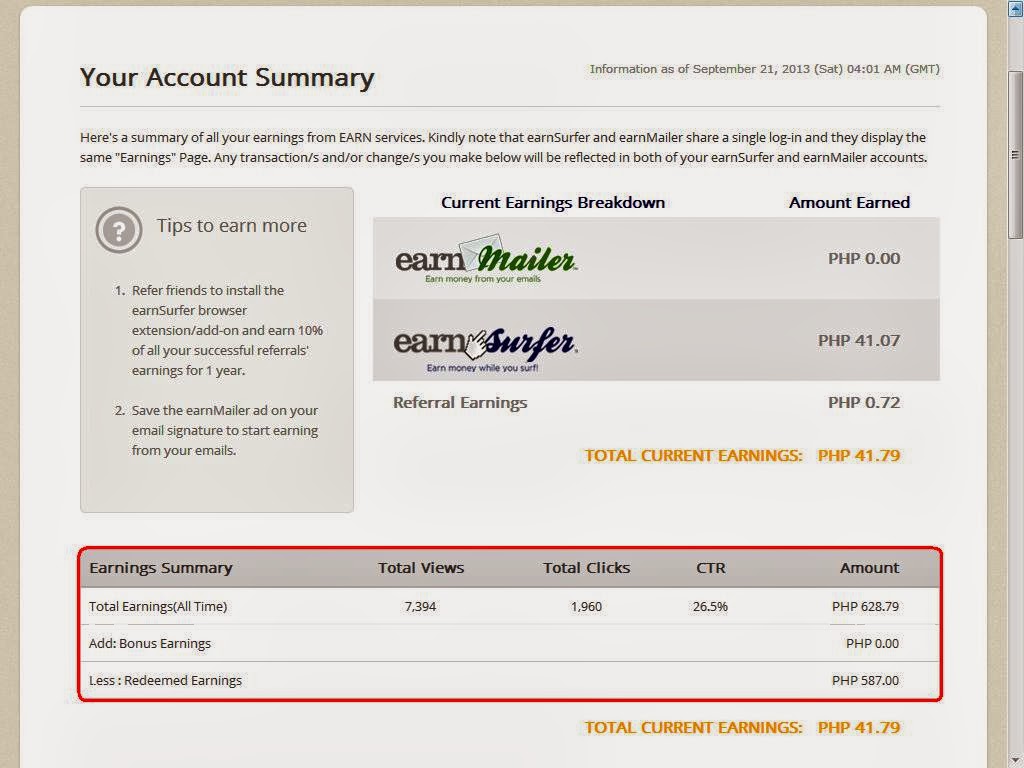Screen dimensions: 1024x768
Task: Click the Your Account Summary heading
Action: coord(226,77)
